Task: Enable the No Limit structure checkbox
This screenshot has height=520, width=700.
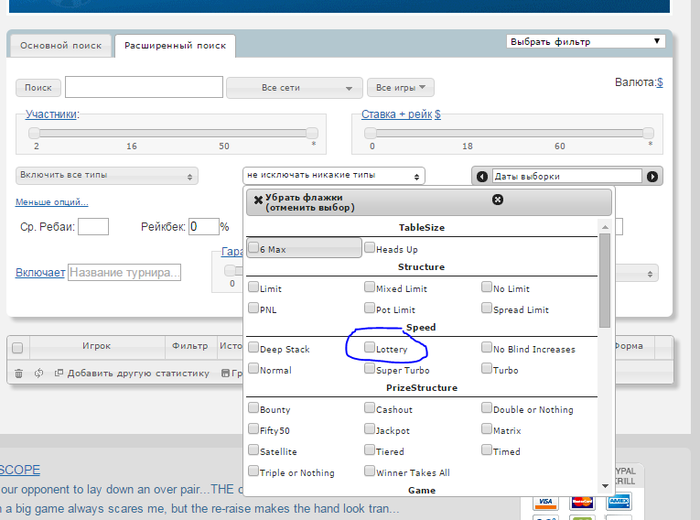Action: coord(486,287)
